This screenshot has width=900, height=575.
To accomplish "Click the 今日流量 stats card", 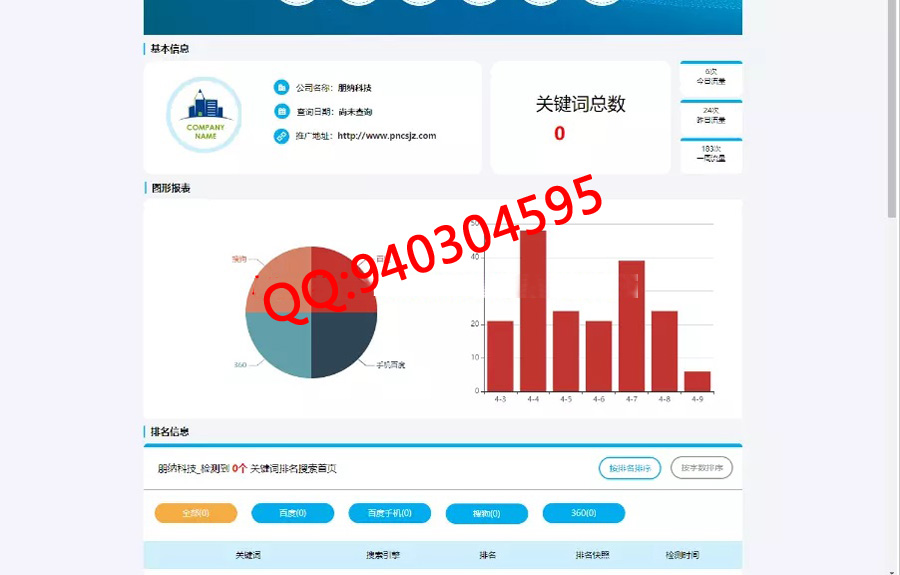I will [x=711, y=77].
